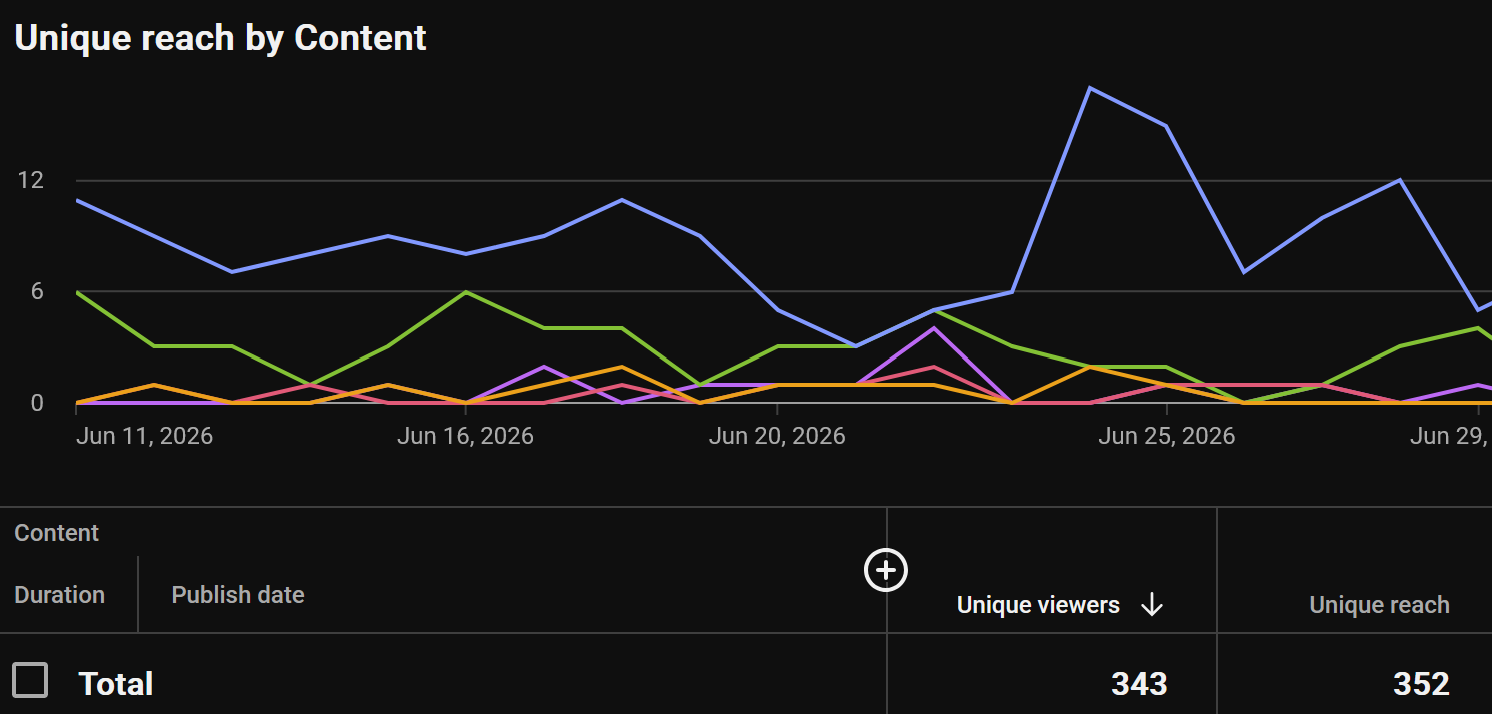
Task: Click the blue line's highest peak
Action: pos(1089,88)
